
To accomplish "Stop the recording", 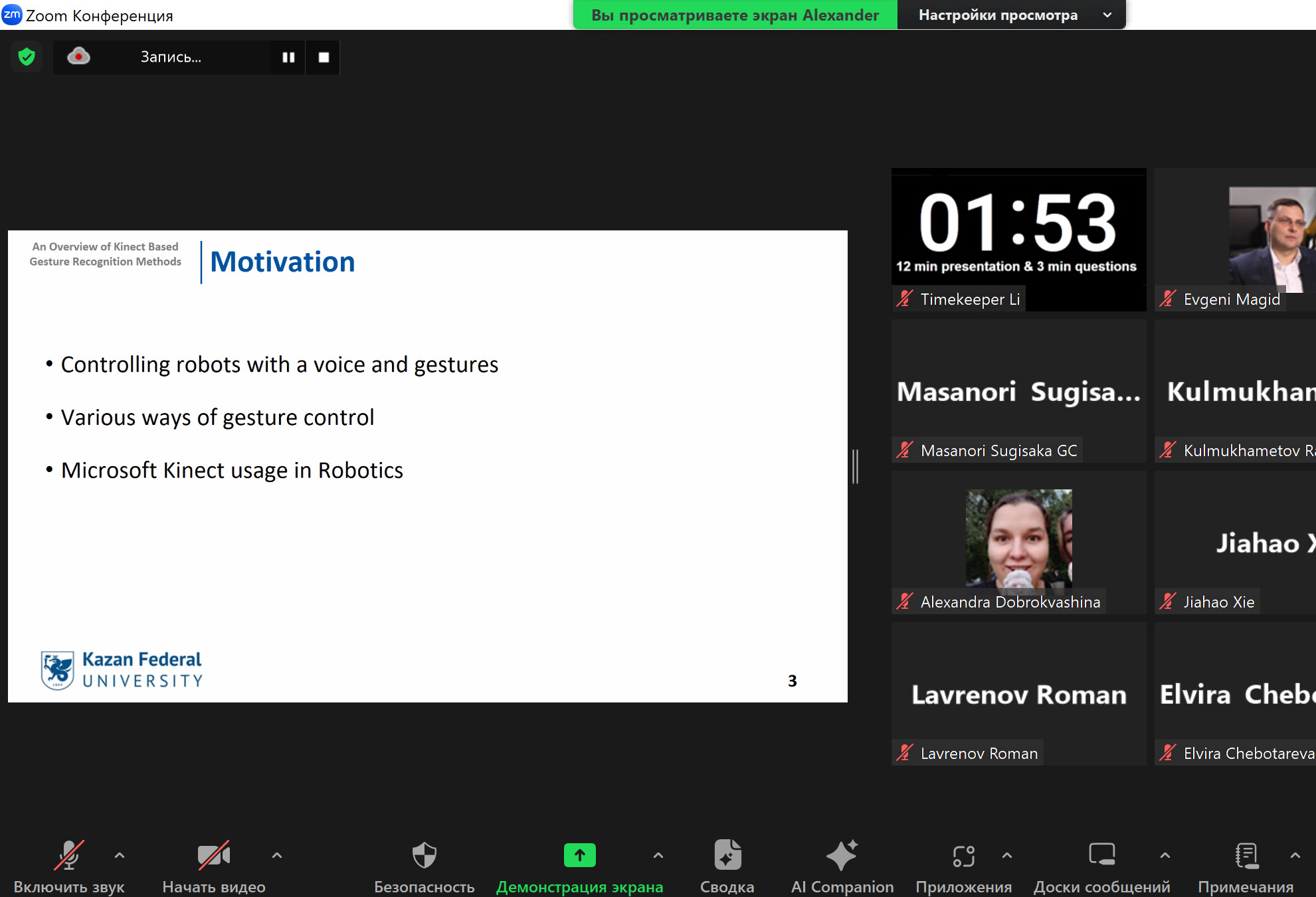I will pyautogui.click(x=324, y=57).
